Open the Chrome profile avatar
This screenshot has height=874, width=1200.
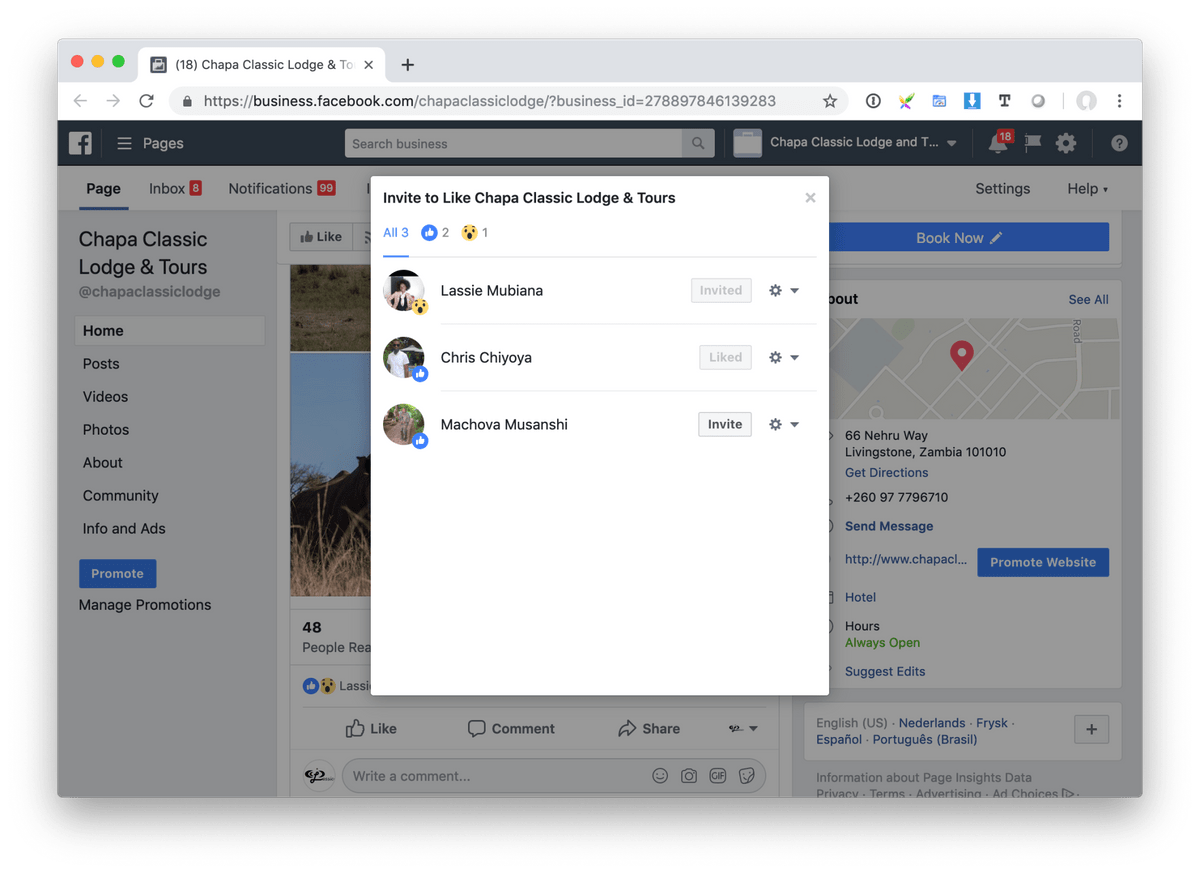pyautogui.click(x=1086, y=101)
